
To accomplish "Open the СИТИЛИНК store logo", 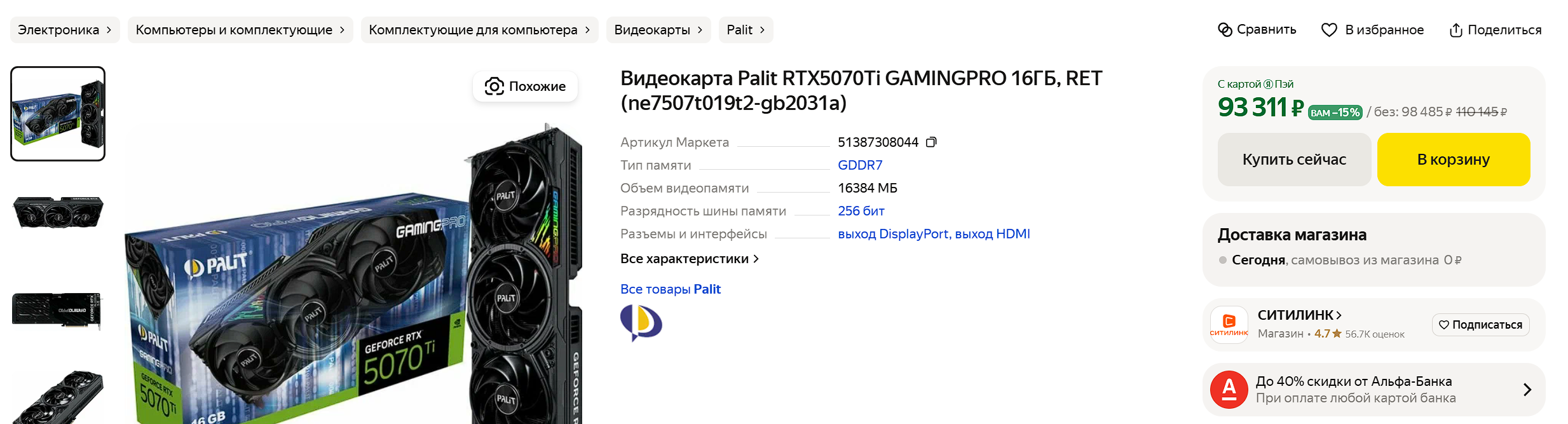I will point(1229,325).
